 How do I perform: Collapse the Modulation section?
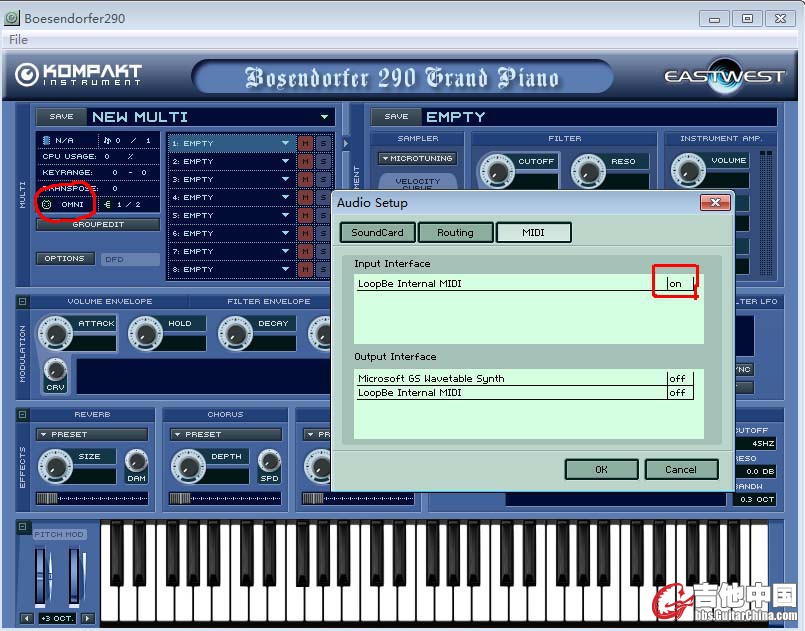coord(23,301)
